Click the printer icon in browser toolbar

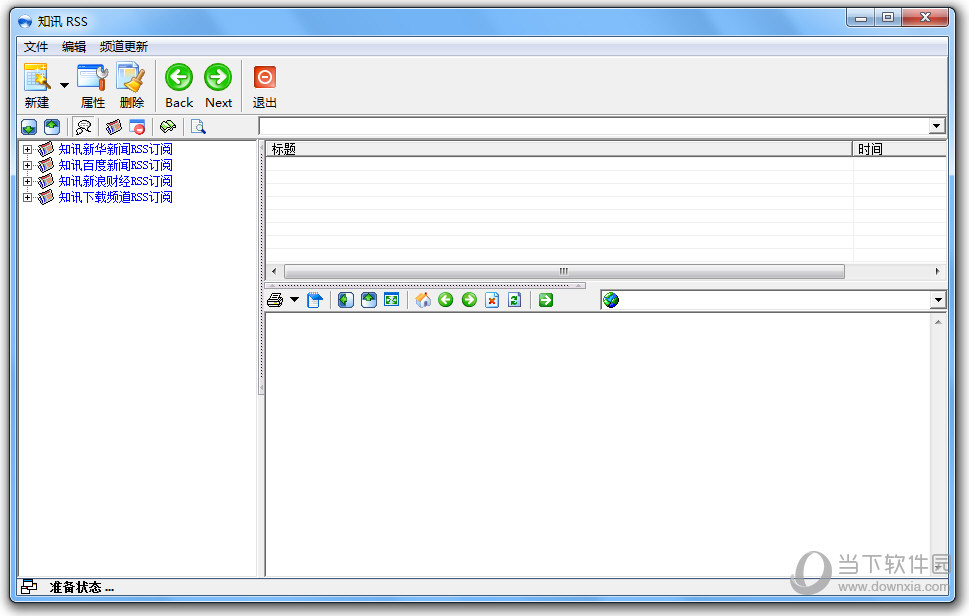coord(275,300)
